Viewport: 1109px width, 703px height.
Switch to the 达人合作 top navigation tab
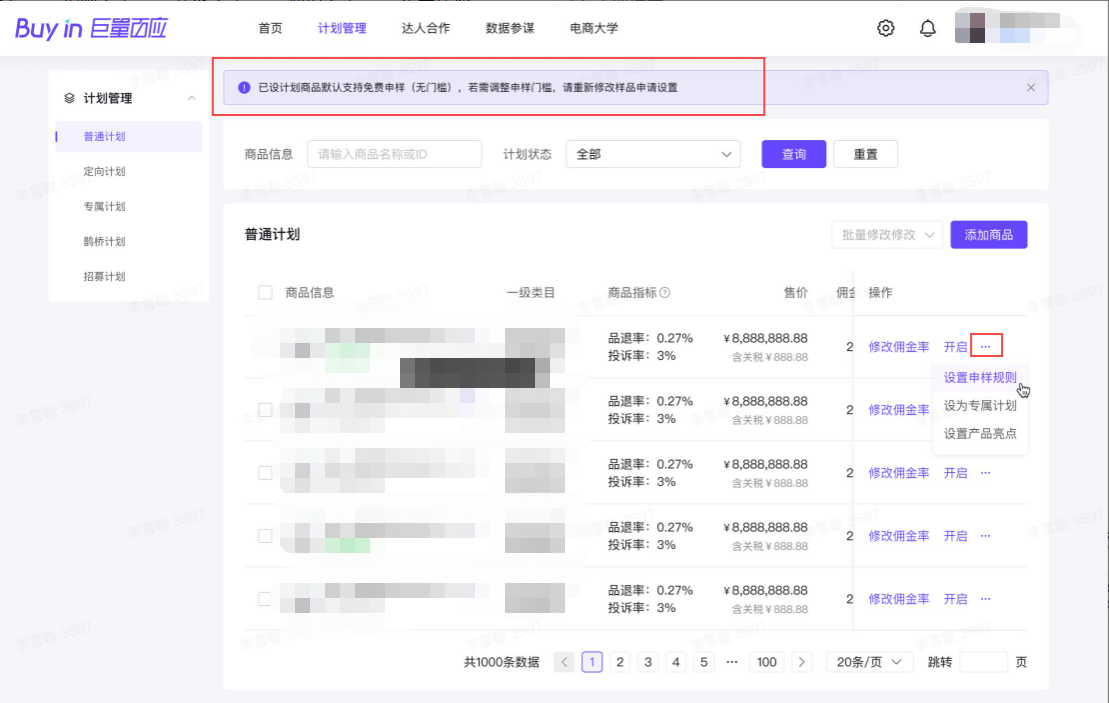click(426, 28)
